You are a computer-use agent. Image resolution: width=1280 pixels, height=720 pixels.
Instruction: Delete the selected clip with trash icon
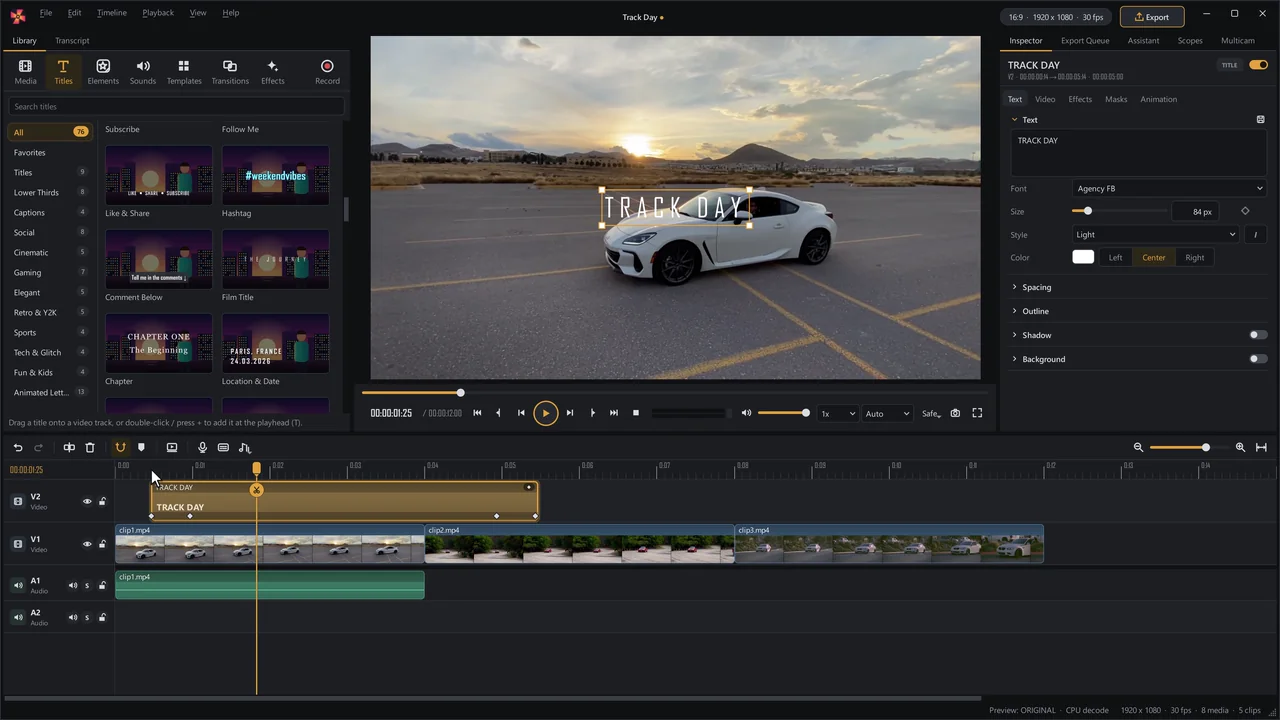90,448
